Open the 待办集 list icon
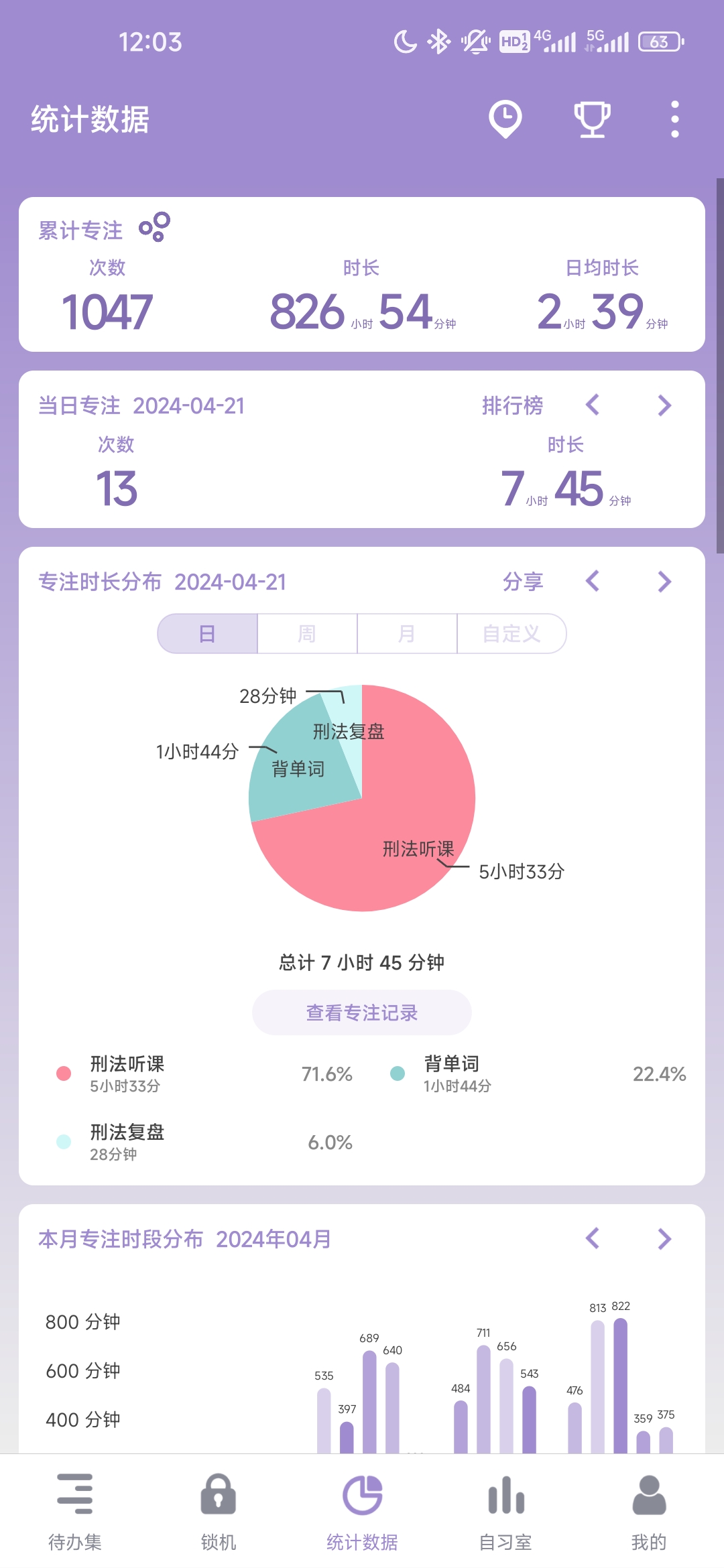724x1568 pixels. 75,1493
